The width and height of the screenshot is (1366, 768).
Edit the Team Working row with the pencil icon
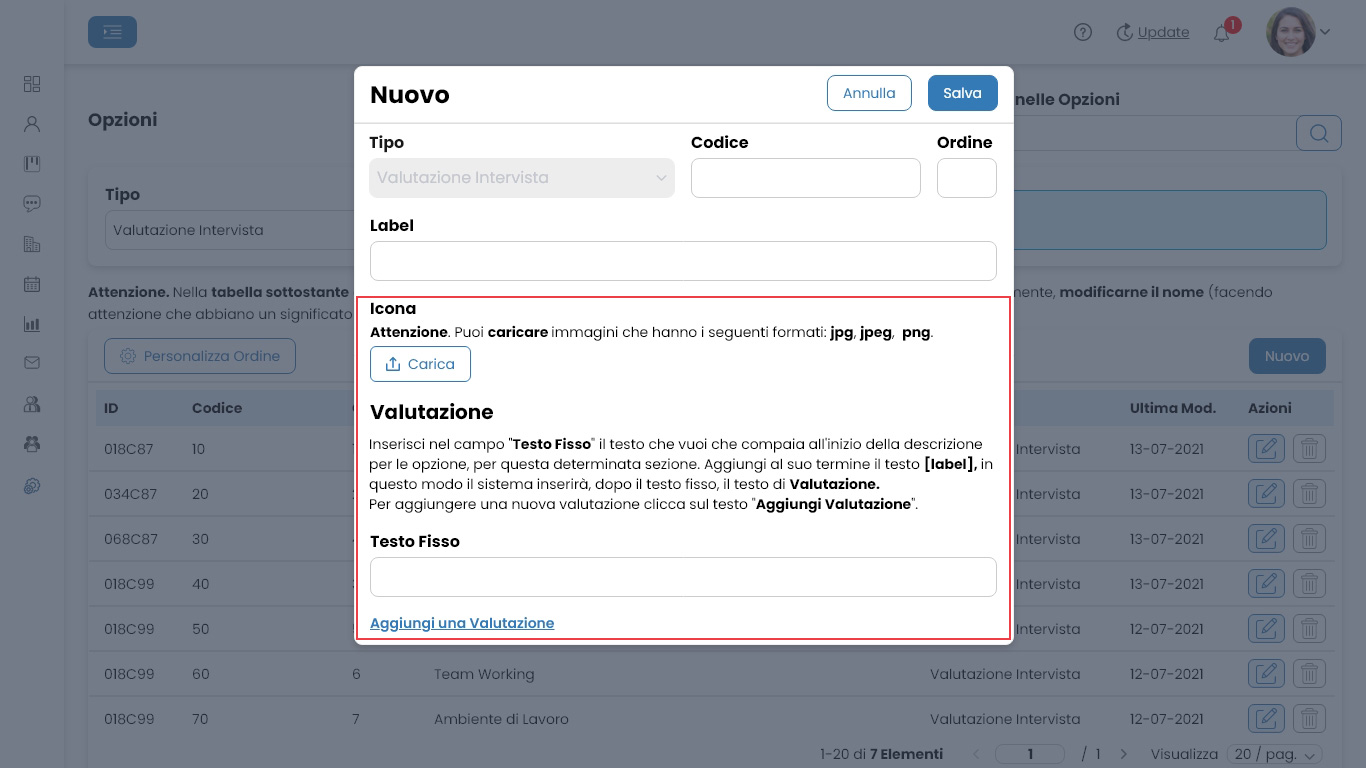[x=1267, y=673]
